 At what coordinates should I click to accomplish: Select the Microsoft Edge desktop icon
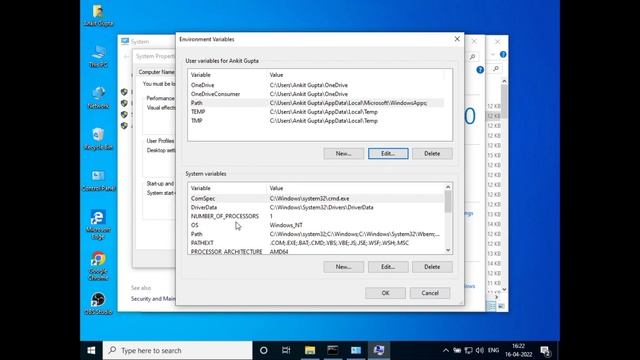click(x=98, y=224)
